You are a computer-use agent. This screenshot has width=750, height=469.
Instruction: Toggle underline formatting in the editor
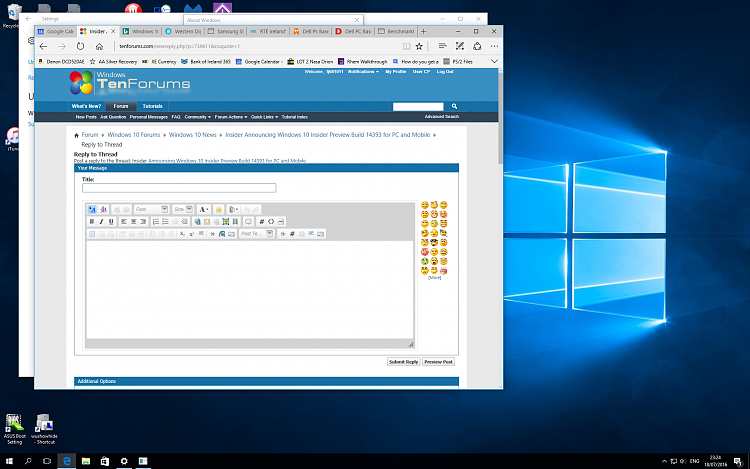111,221
